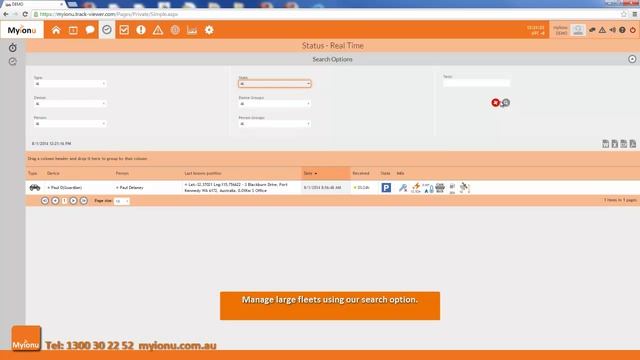Click the satellite info icon in the row

click(464, 188)
